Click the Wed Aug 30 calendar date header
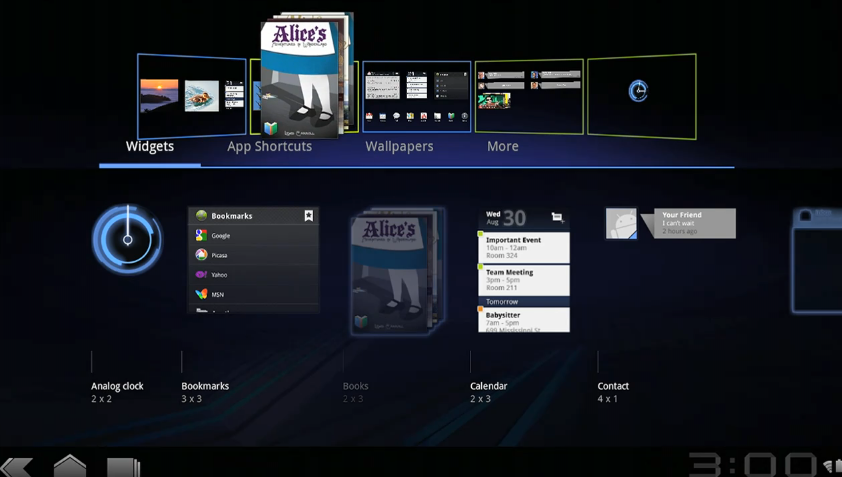The image size is (842, 477). (506, 218)
